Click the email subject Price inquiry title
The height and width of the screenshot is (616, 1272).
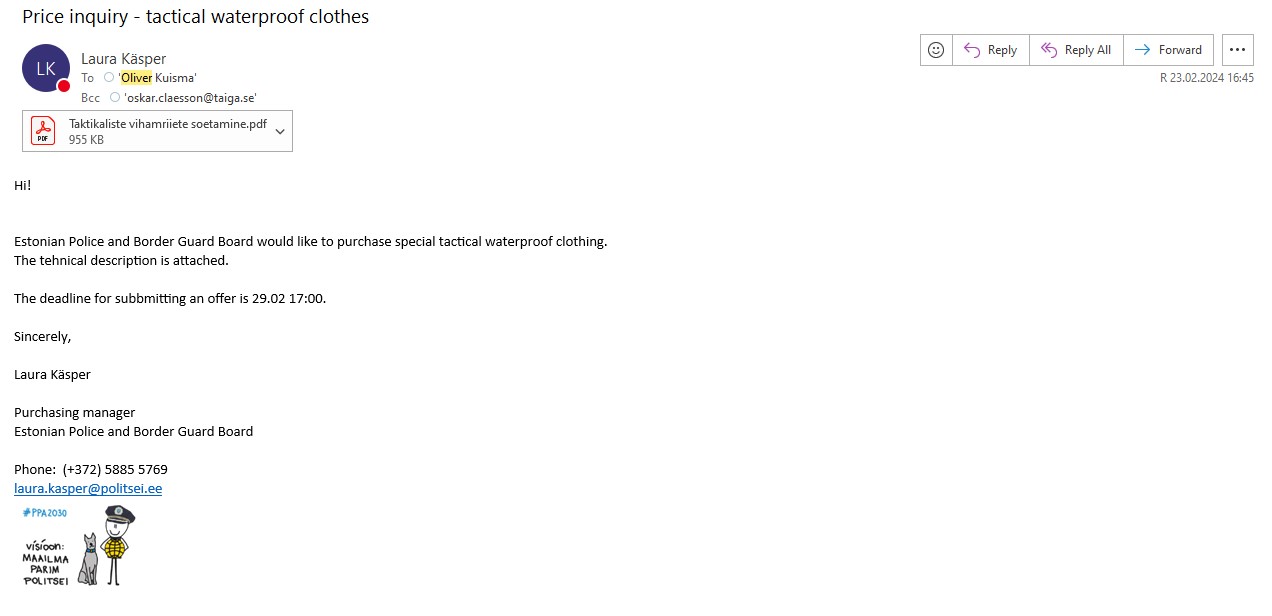[196, 16]
